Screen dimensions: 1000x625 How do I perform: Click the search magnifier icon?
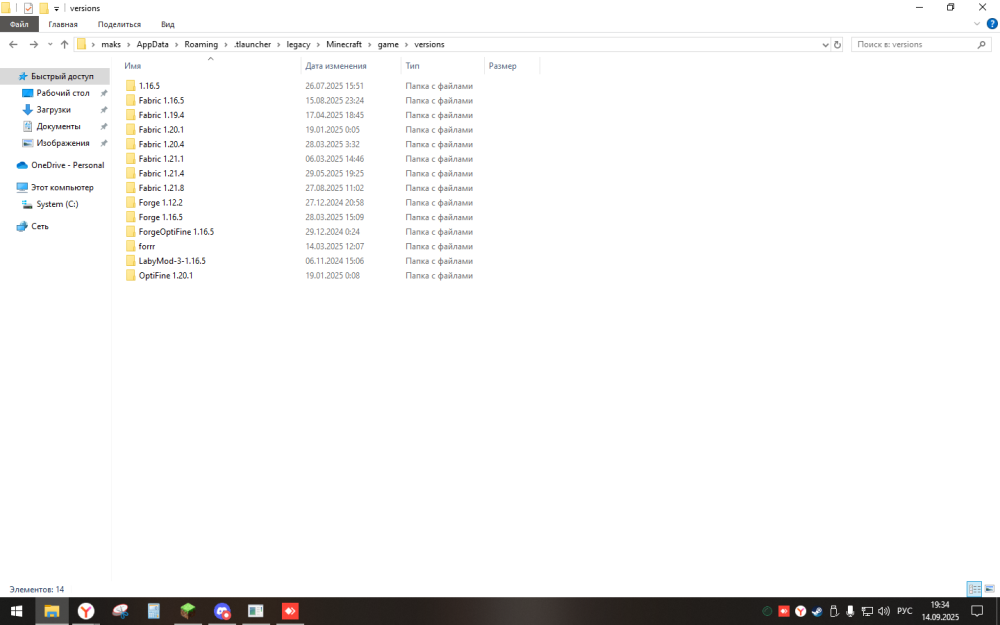982,45
